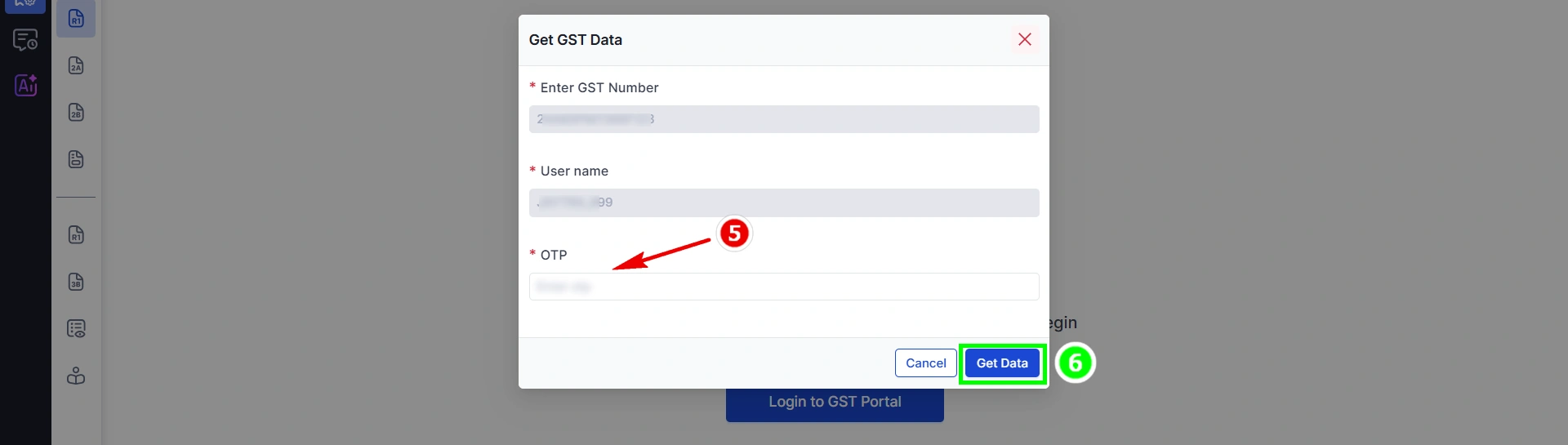Select the bottom cube-person sidebar icon

(x=76, y=376)
